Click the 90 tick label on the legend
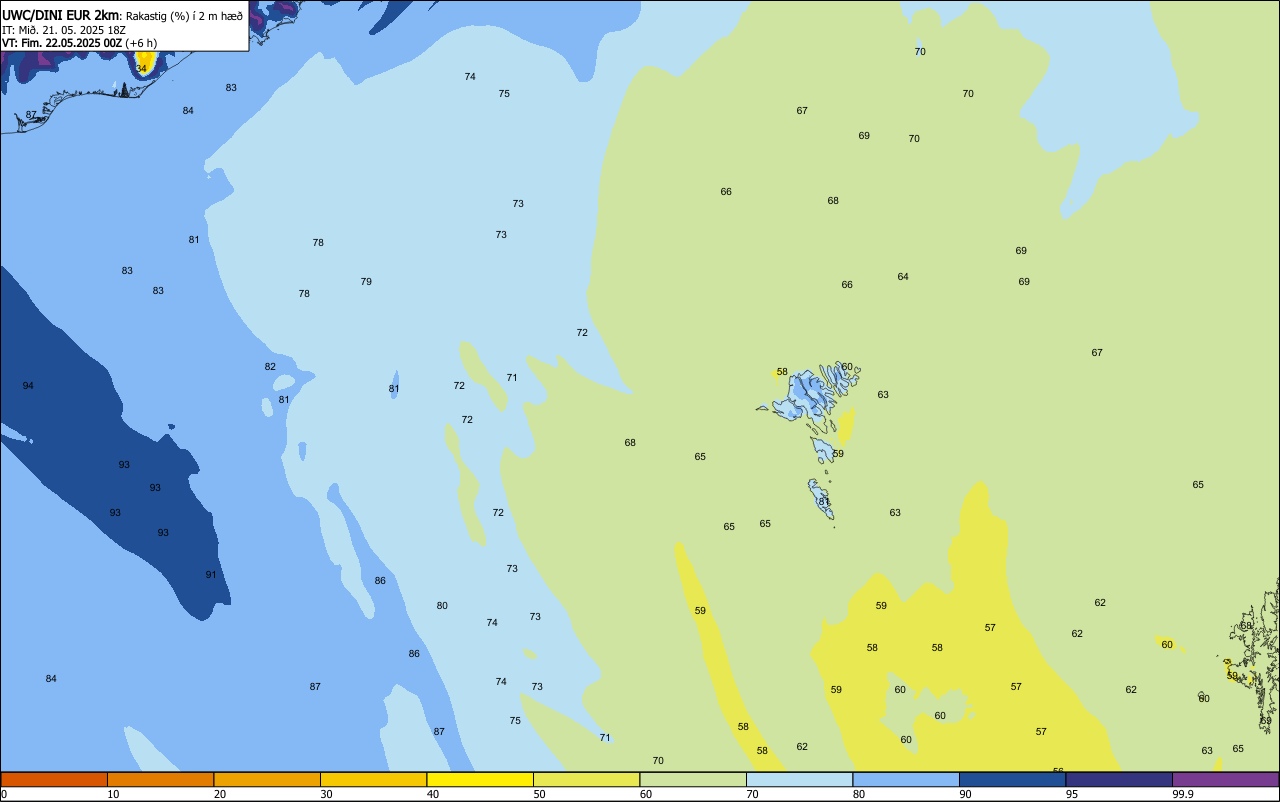 (965, 794)
